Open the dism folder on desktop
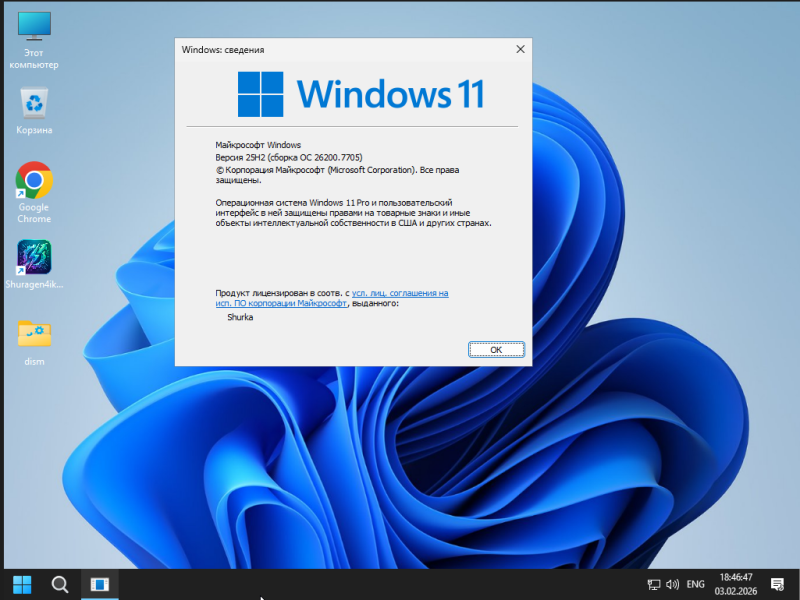 pyautogui.click(x=34, y=334)
